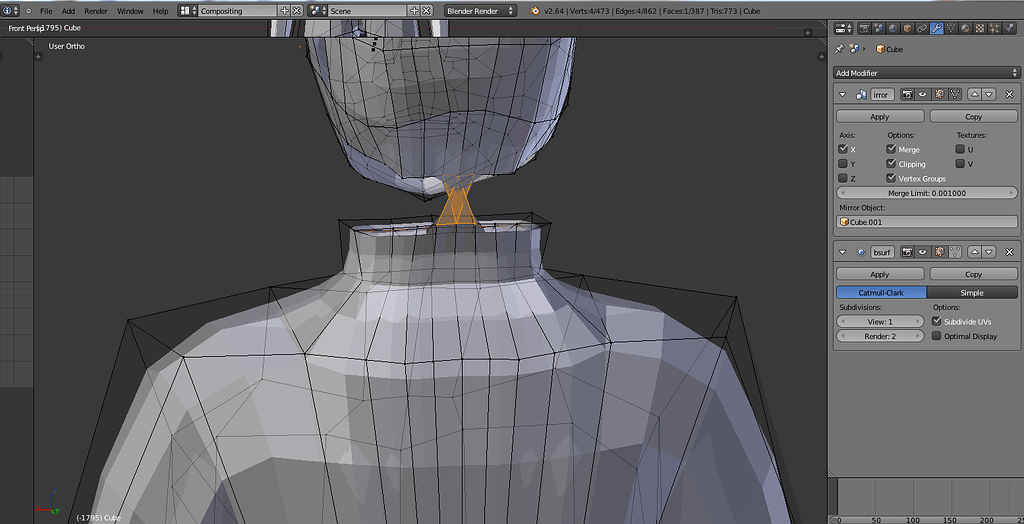Open the World properties tab icon
This screenshot has width=1024, height=524.
pos(893,28)
